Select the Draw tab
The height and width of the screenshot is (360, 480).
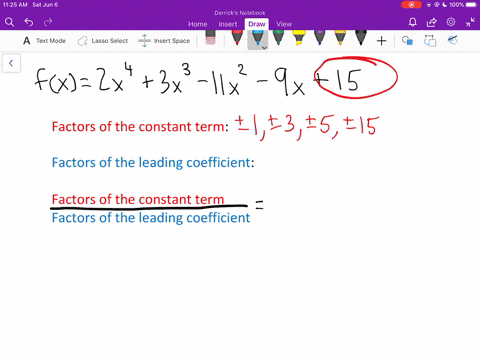click(x=257, y=24)
